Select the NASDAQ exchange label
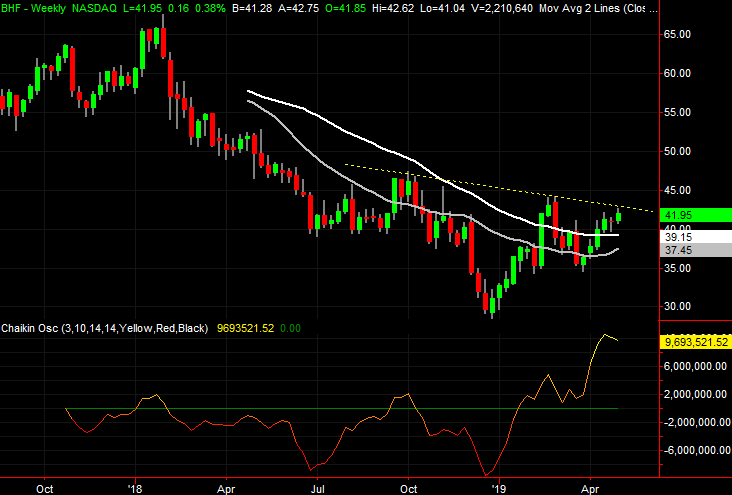 coord(94,8)
